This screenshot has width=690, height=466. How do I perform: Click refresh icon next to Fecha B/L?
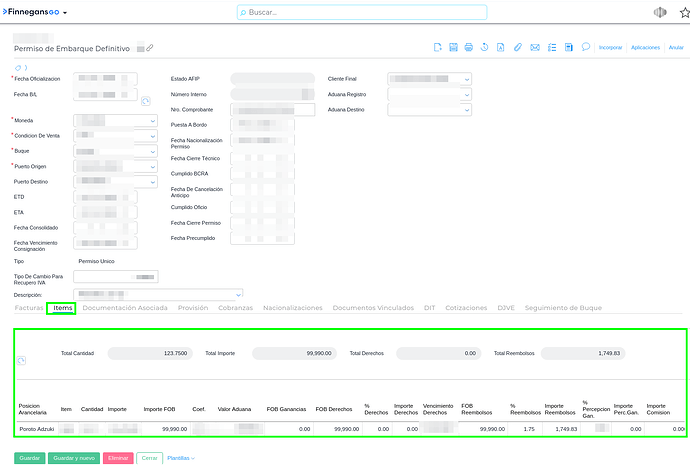(146, 101)
